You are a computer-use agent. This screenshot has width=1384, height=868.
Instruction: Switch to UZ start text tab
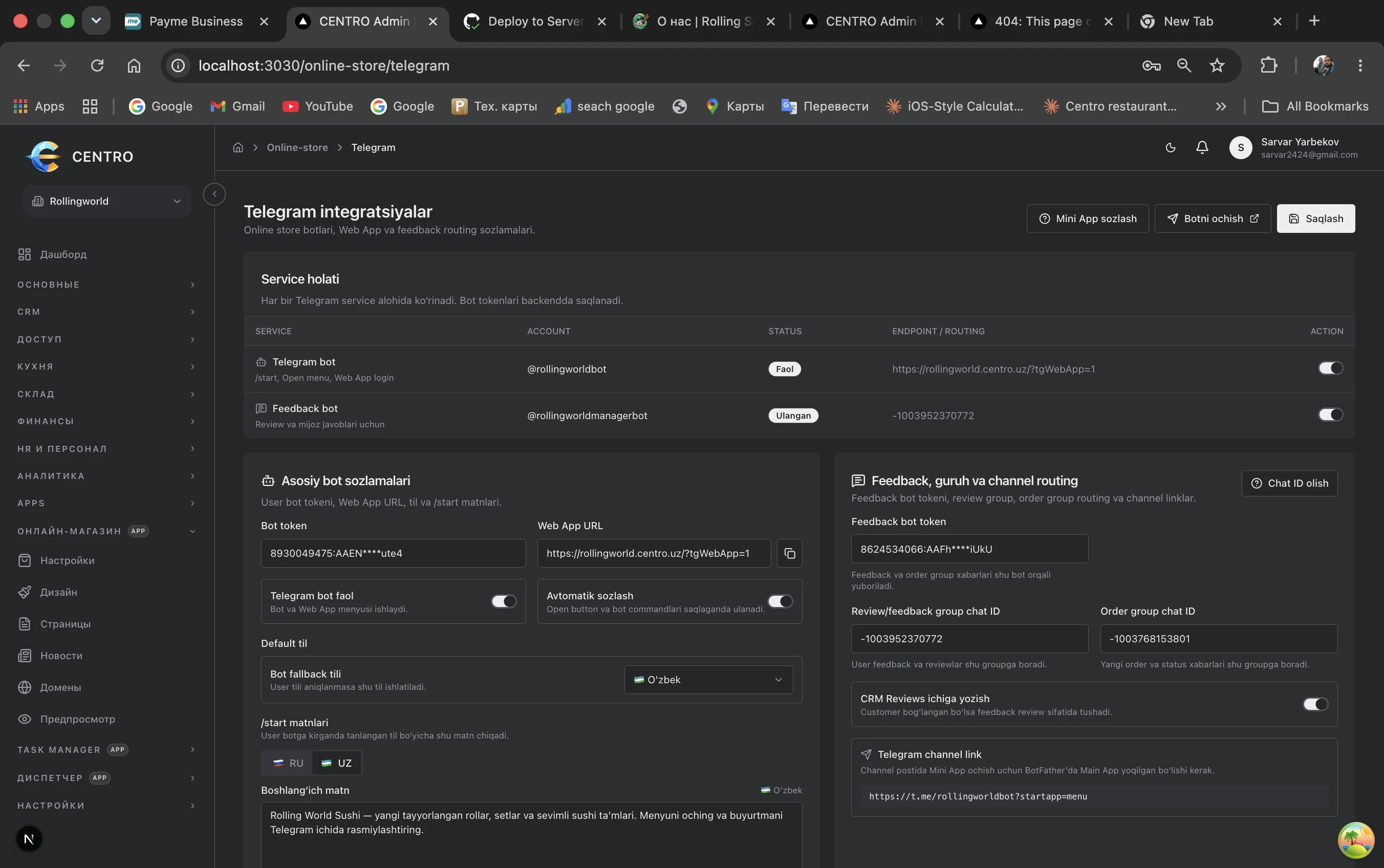click(x=336, y=763)
